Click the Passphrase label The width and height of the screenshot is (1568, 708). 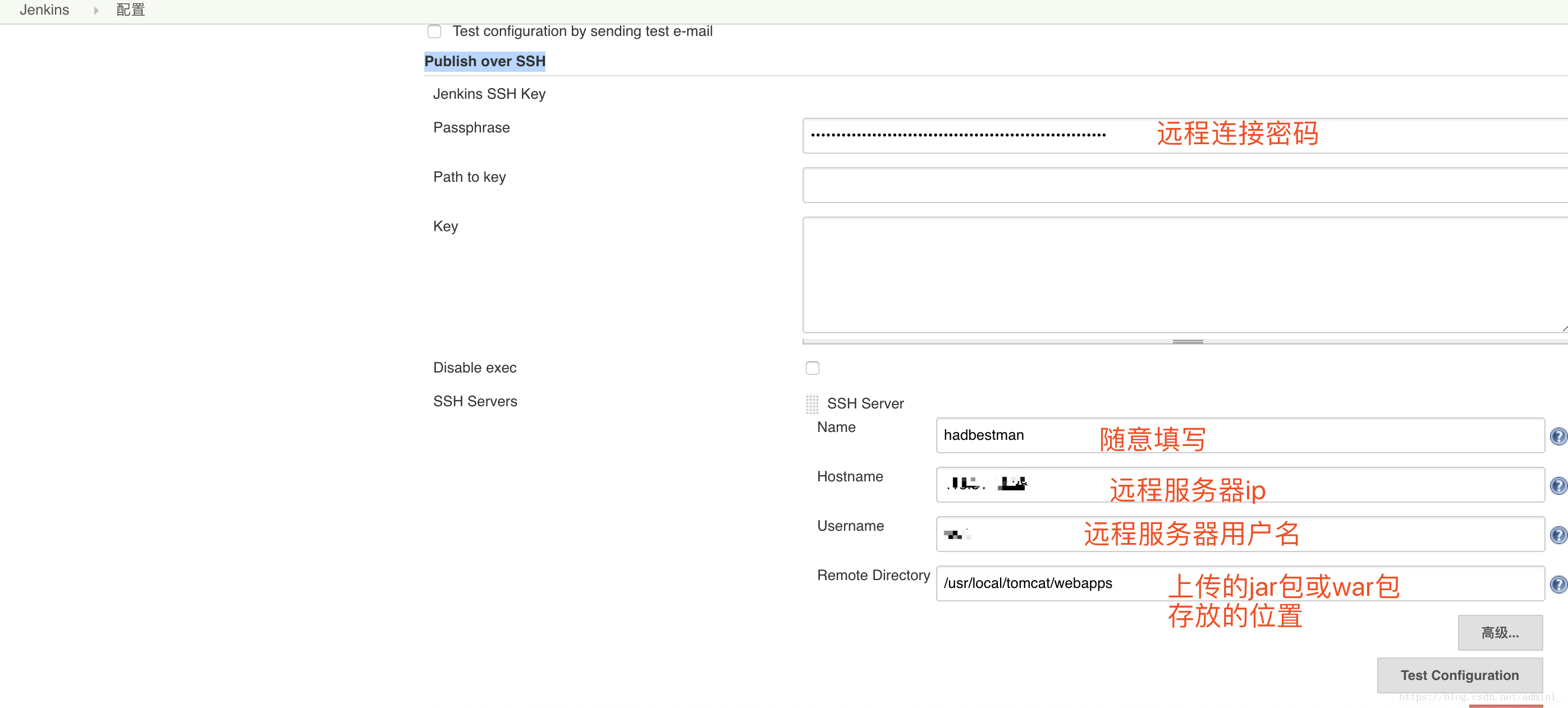pos(471,127)
